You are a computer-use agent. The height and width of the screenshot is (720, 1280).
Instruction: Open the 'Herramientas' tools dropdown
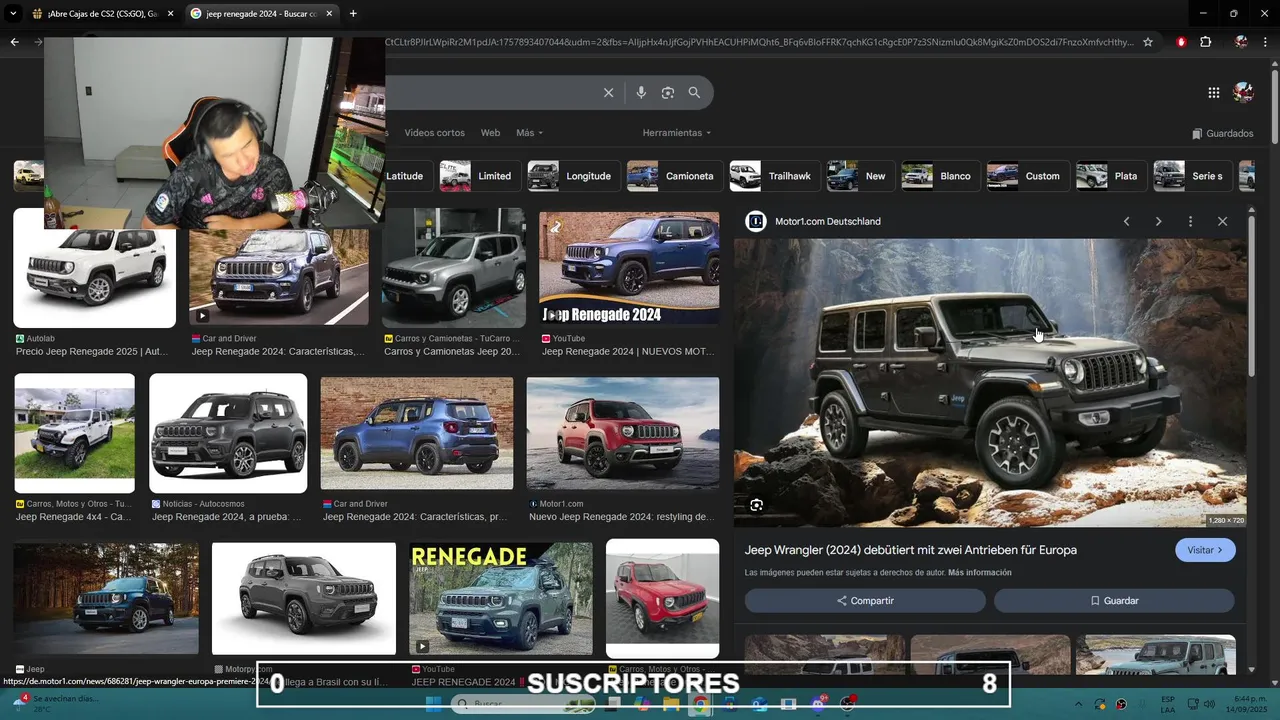pos(677,133)
